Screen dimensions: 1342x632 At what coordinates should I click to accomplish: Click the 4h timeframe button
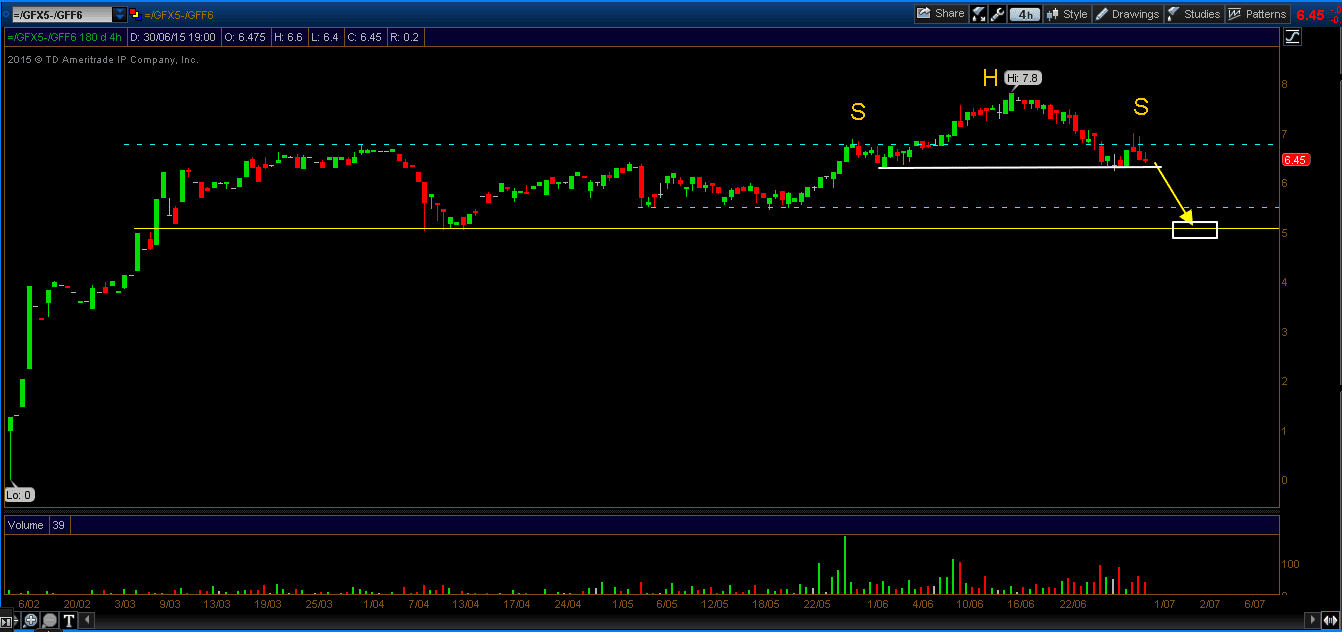1024,14
